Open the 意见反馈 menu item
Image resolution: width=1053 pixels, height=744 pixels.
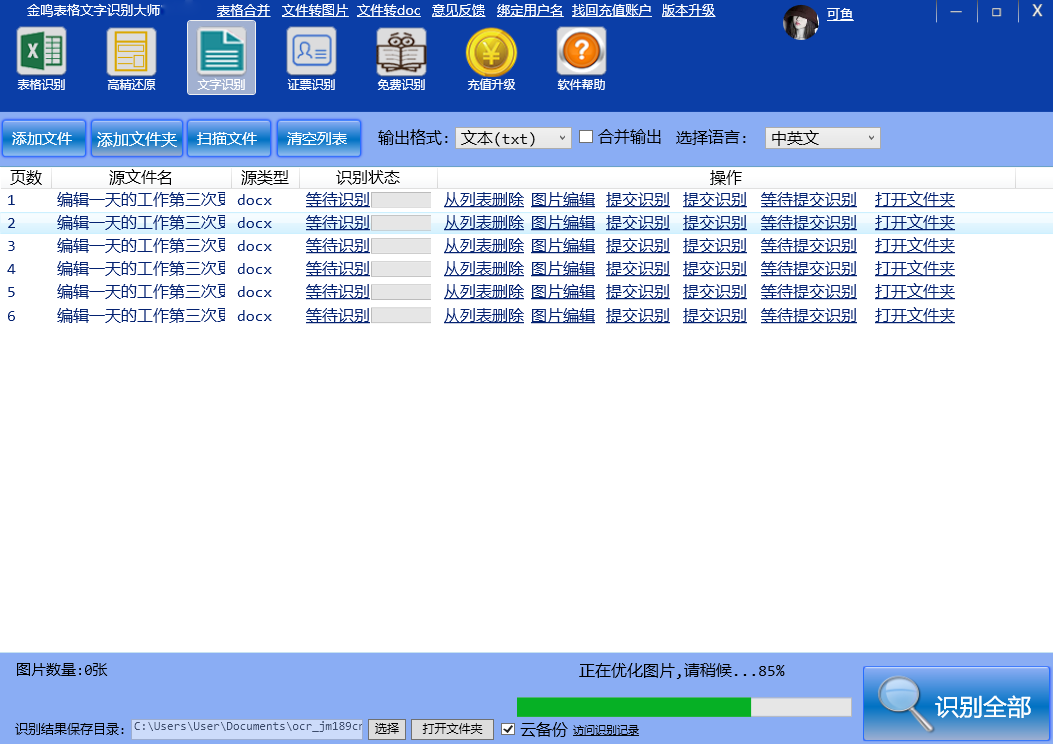[x=456, y=10]
